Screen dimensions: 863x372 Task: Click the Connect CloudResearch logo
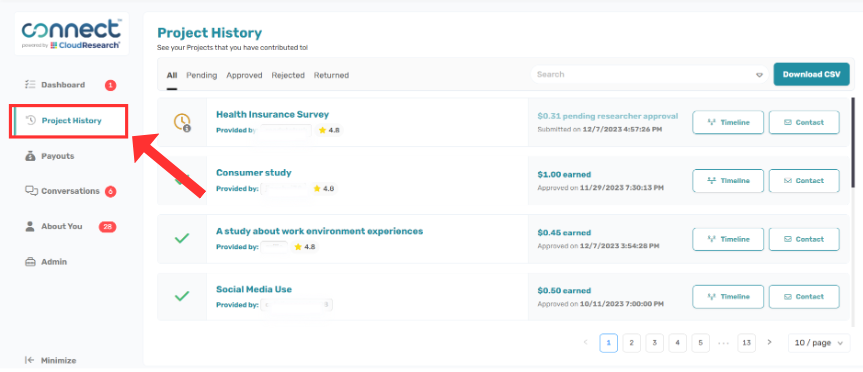pyautogui.click(x=71, y=34)
